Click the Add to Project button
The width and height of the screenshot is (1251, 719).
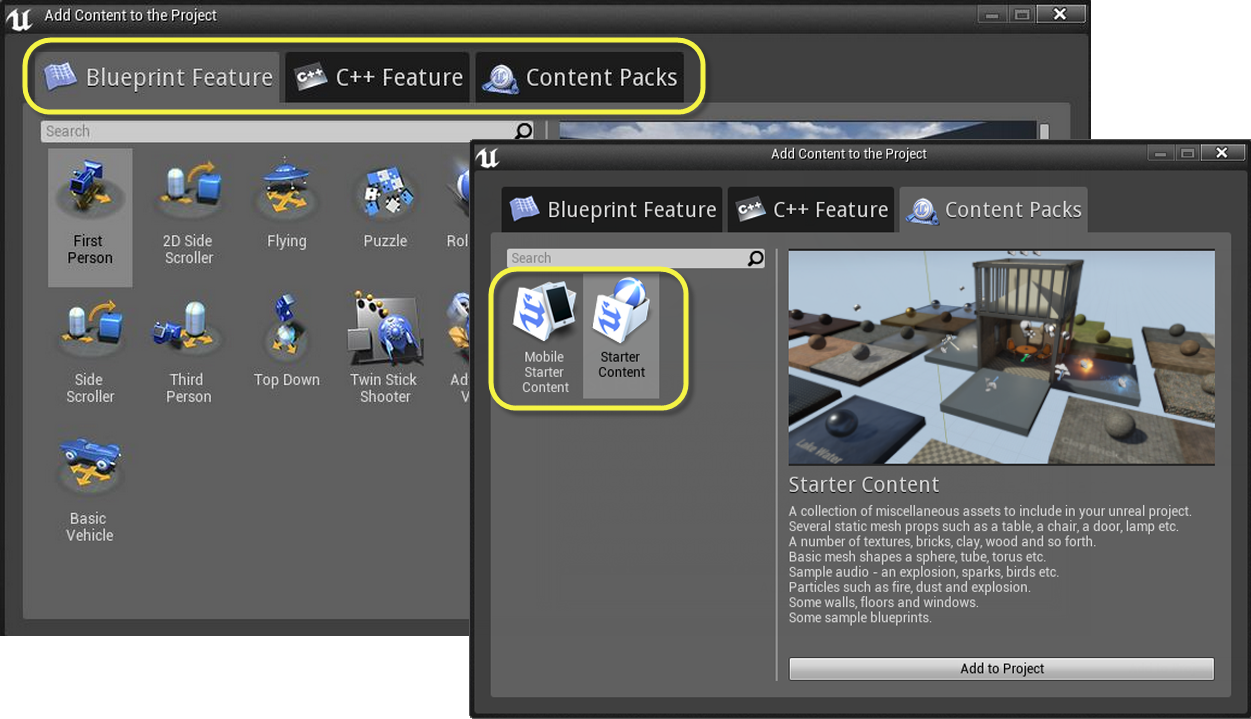click(x=1001, y=668)
